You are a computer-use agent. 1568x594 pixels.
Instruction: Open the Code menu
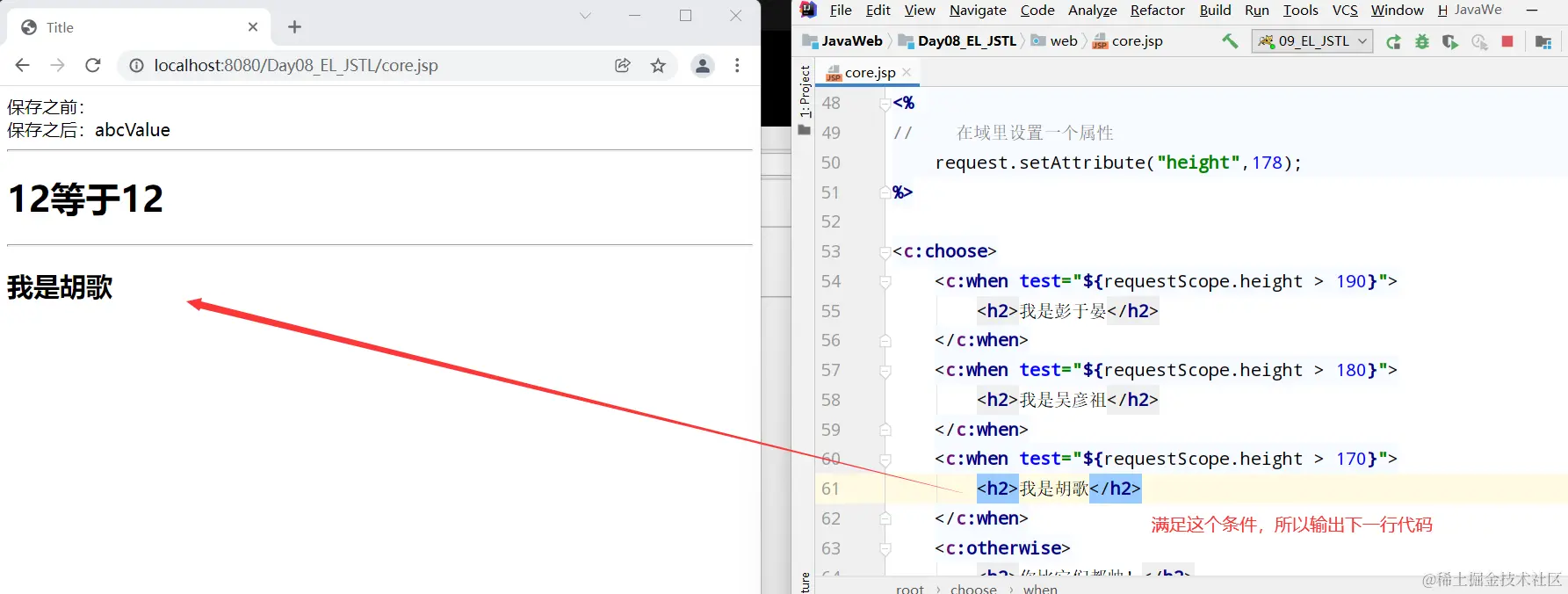pos(1037,10)
